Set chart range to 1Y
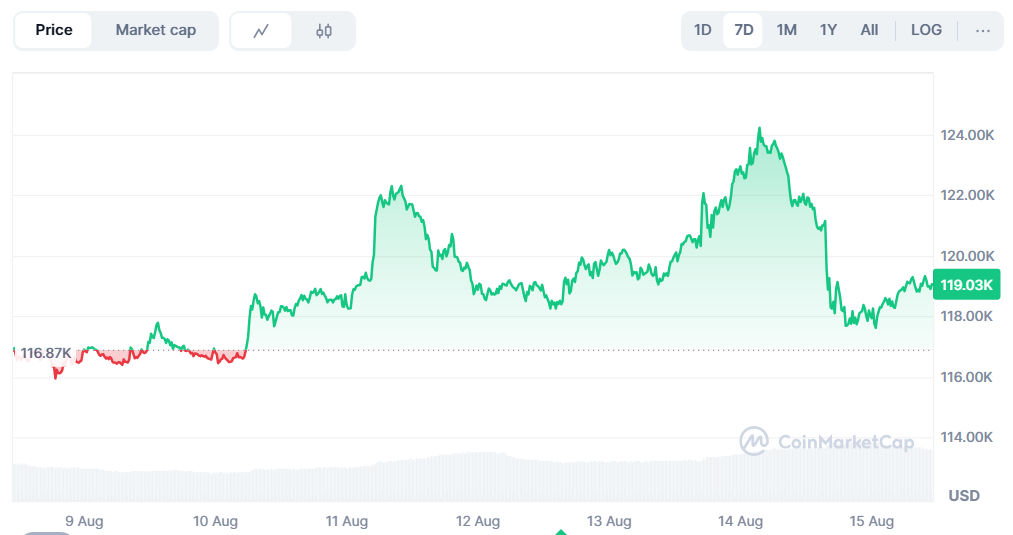 pyautogui.click(x=828, y=30)
